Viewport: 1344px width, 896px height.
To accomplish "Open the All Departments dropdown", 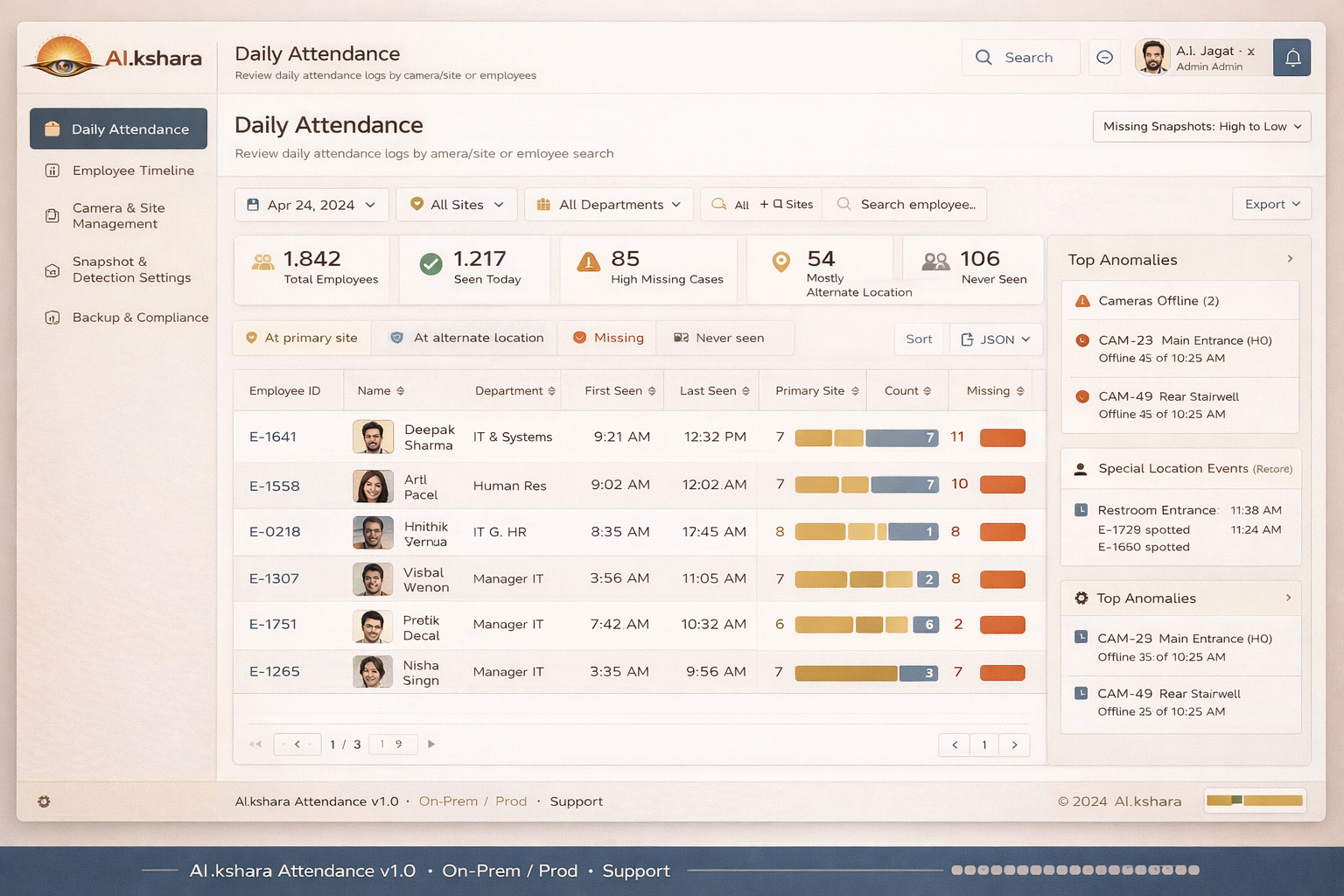I will click(609, 205).
